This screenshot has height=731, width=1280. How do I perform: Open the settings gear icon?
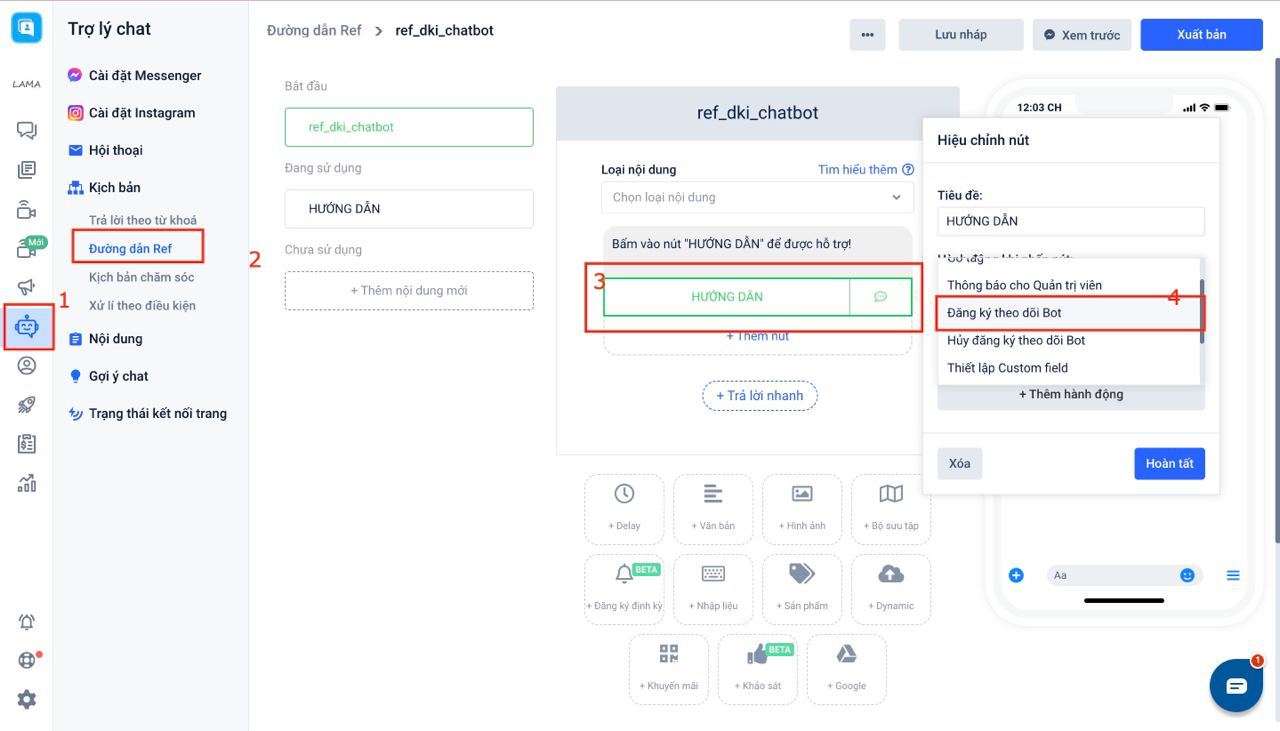coord(27,699)
